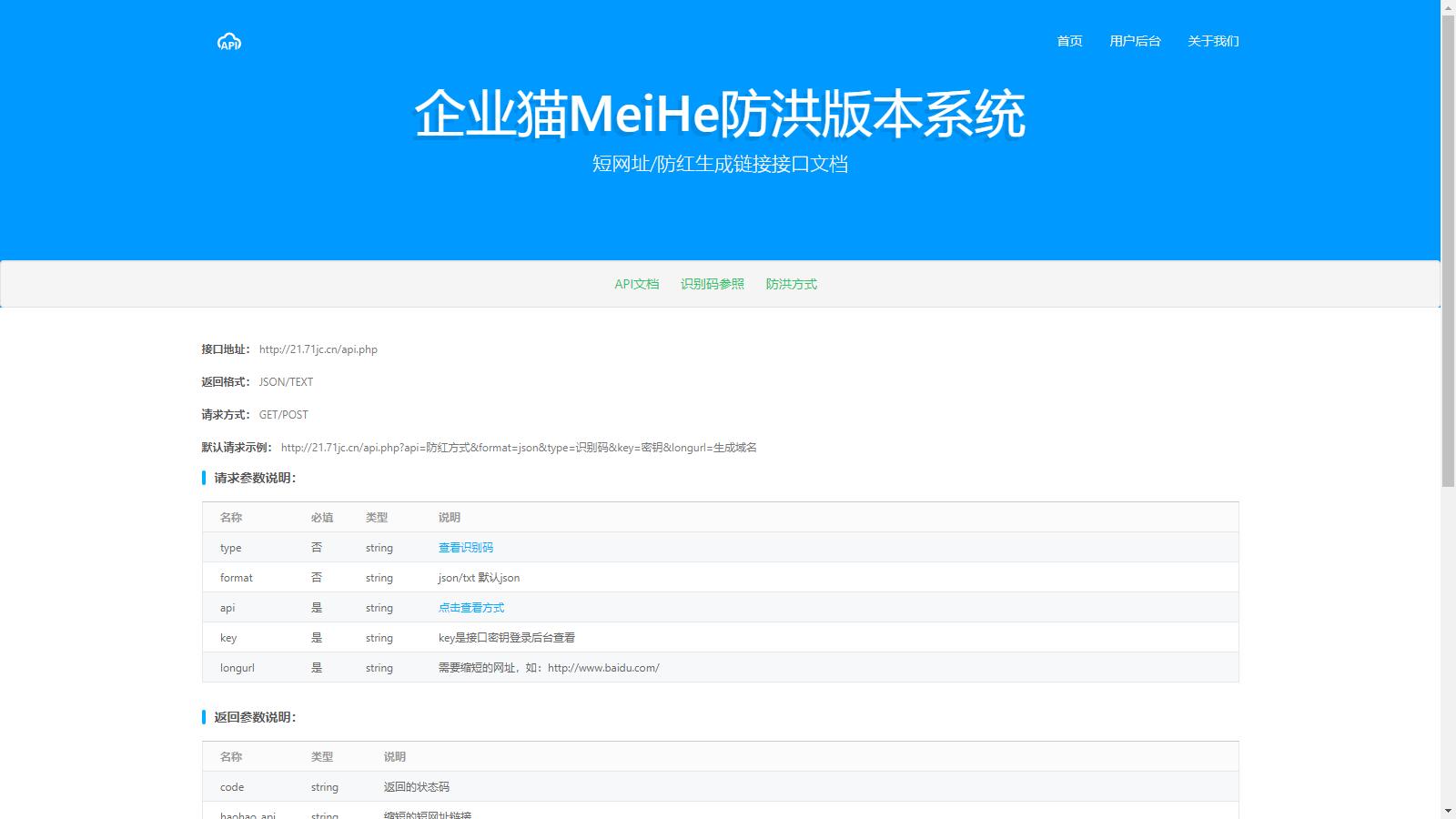Viewport: 1456px width, 819px height.
Task: Select the interface address http://21.71jc.cn/api.php
Action: [318, 349]
